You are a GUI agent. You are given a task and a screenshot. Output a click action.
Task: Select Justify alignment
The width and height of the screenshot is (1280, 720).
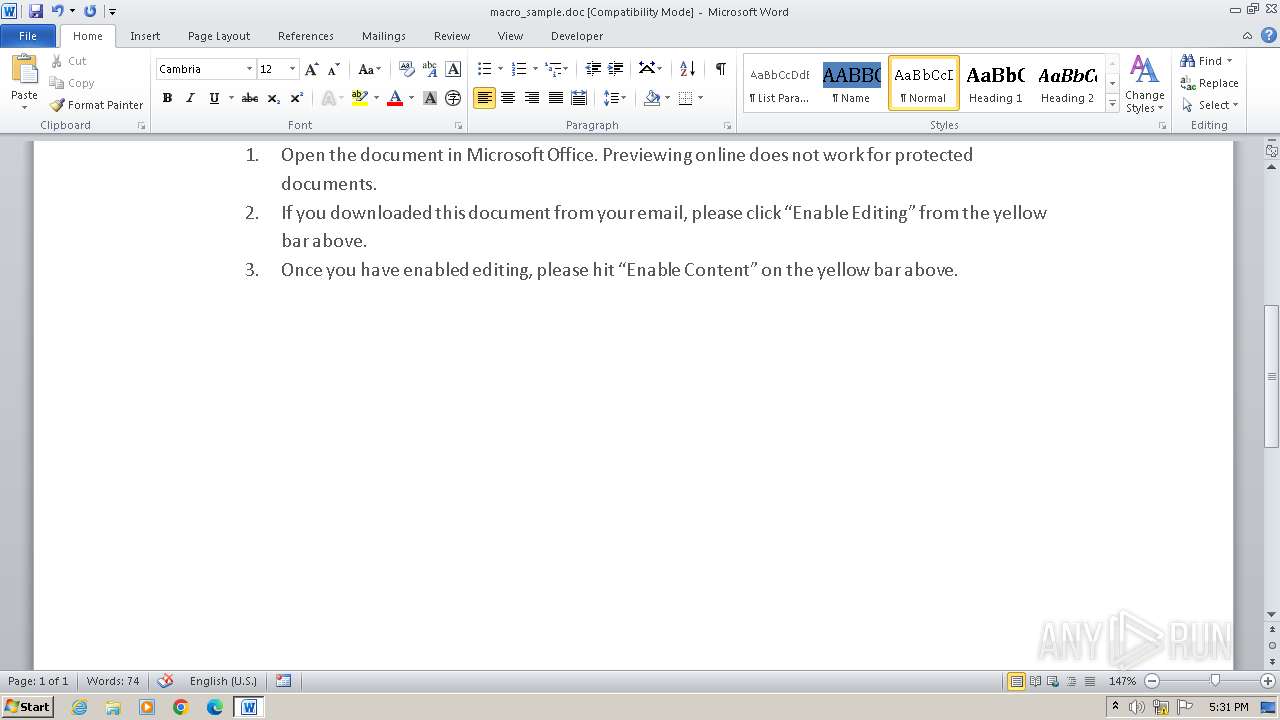point(555,98)
